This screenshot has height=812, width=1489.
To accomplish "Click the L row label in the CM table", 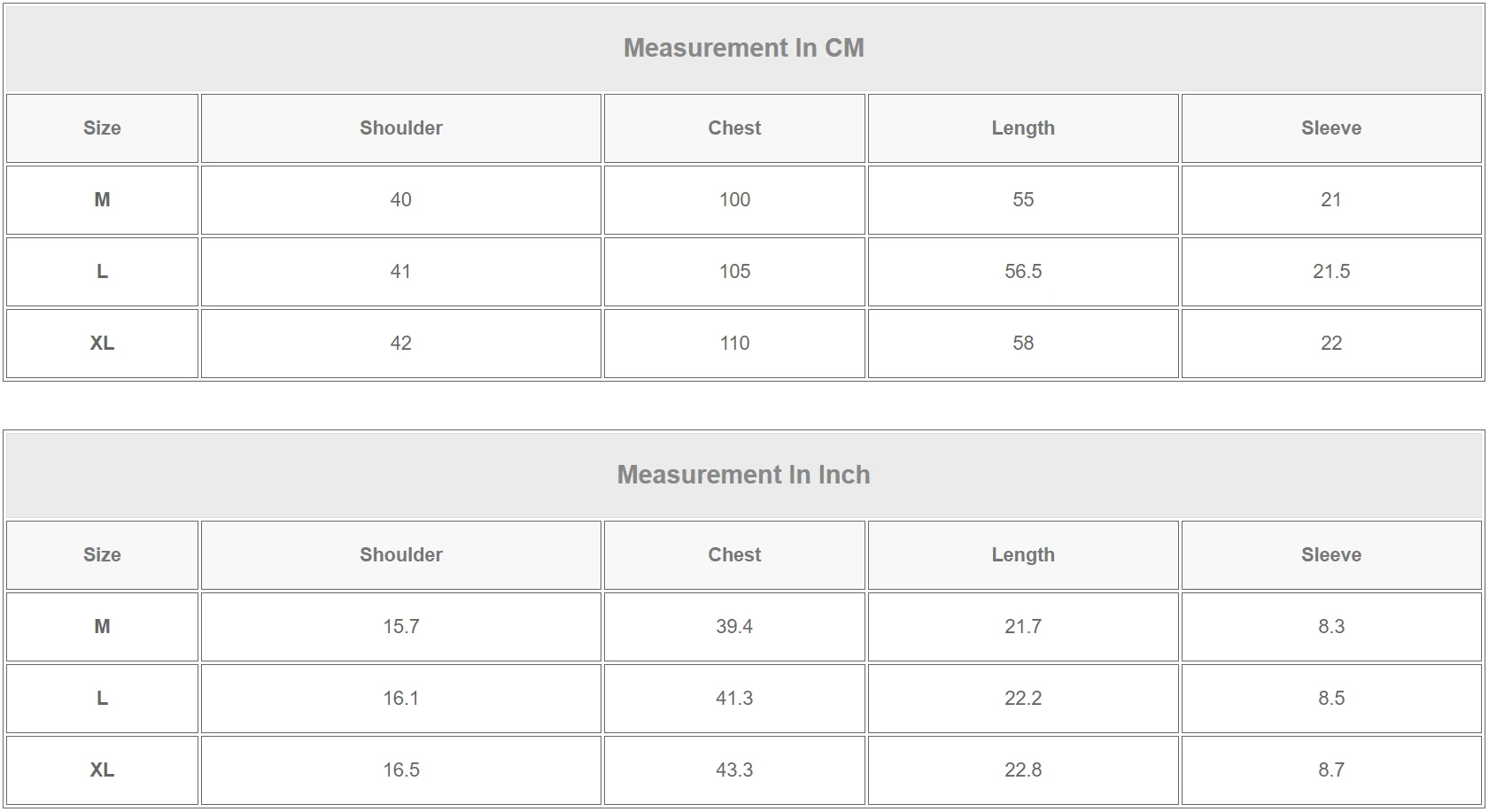I will point(102,272).
